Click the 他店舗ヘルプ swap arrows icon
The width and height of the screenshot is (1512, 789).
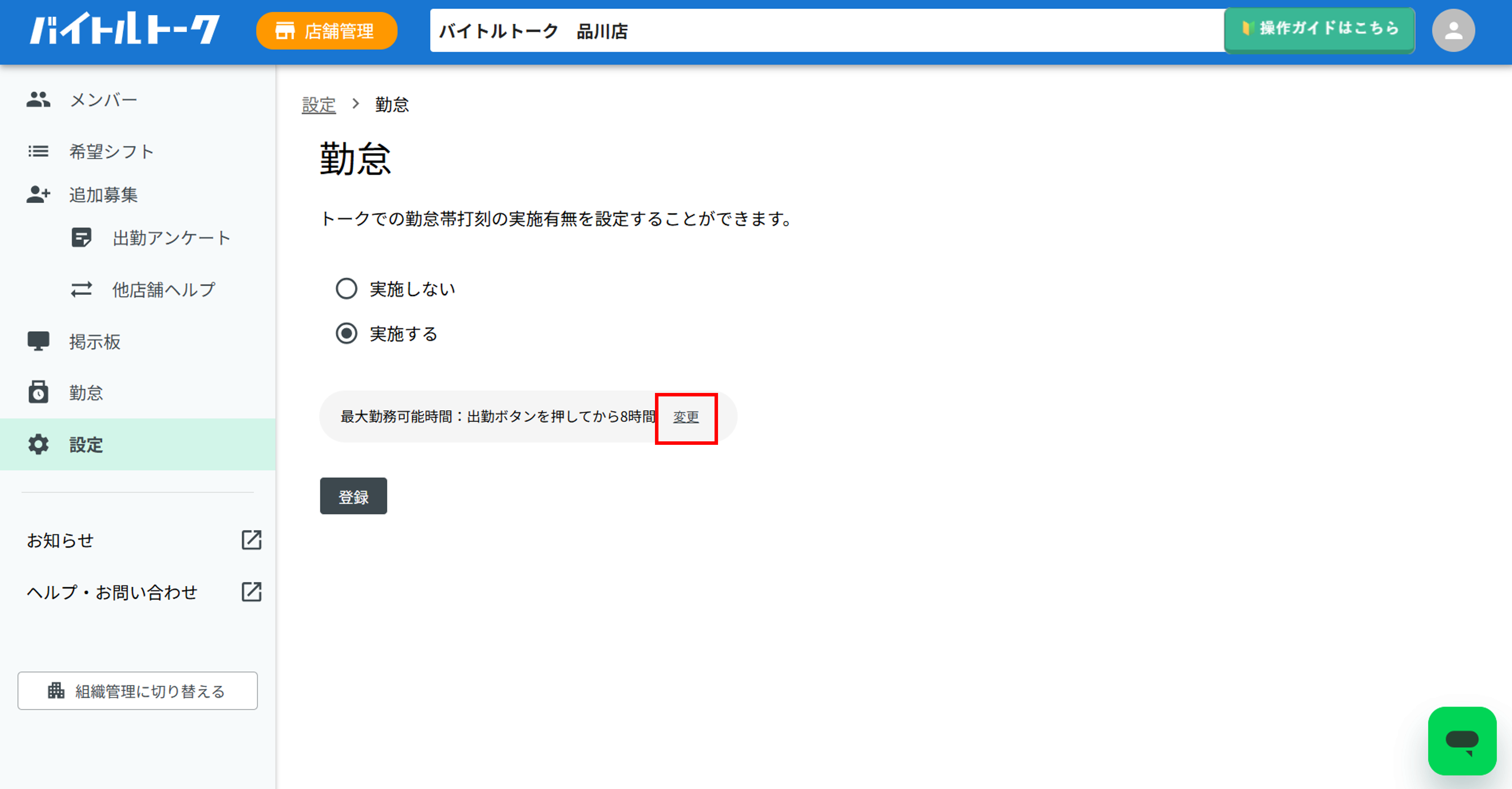(81, 289)
